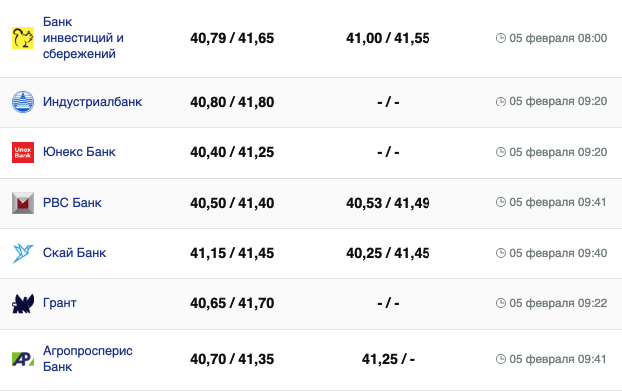Image resolution: width=622 pixels, height=392 pixels.
Task: Click clock icon beside 05 февраля 08:00
Action: point(501,38)
